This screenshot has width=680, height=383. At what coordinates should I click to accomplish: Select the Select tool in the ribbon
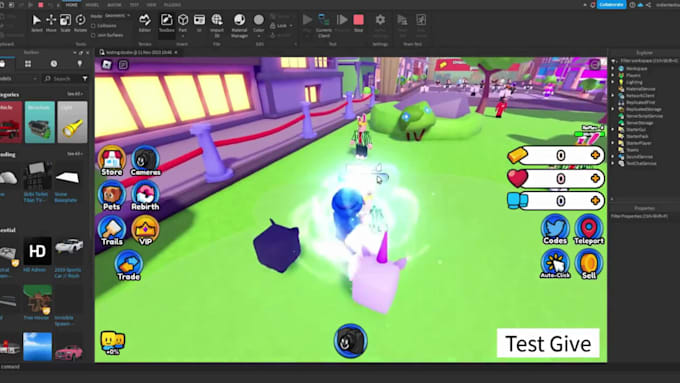37,23
